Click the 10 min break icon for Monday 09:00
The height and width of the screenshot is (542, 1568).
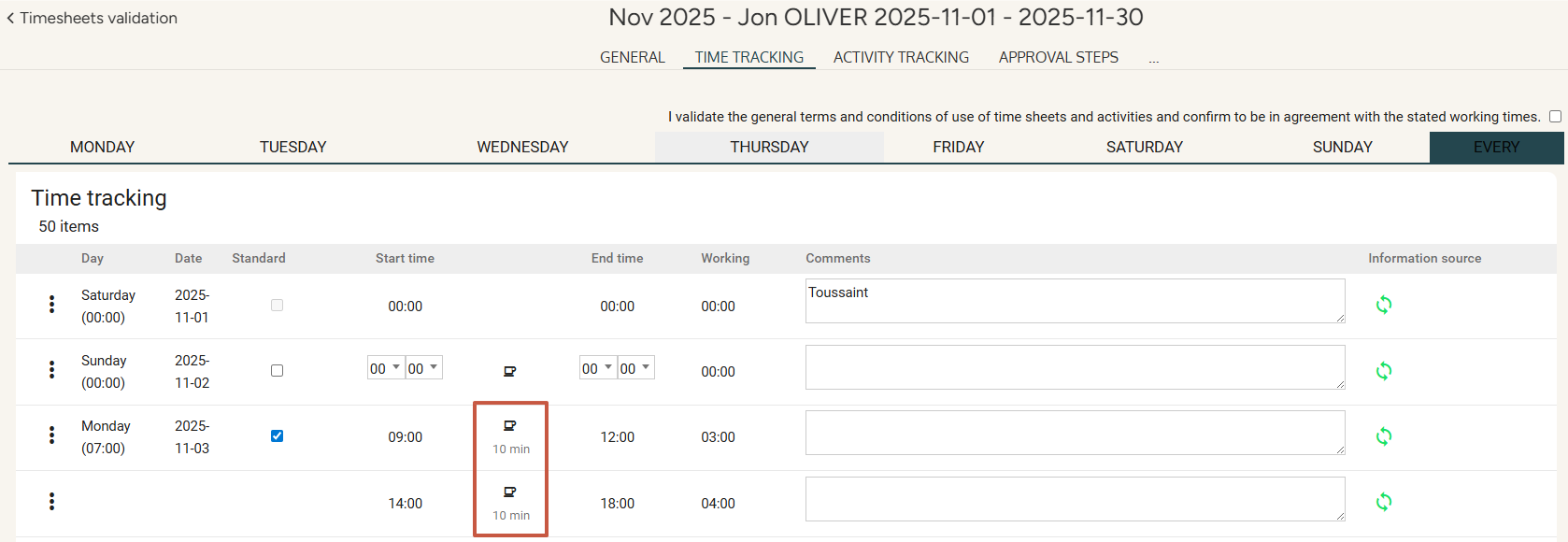(x=510, y=426)
